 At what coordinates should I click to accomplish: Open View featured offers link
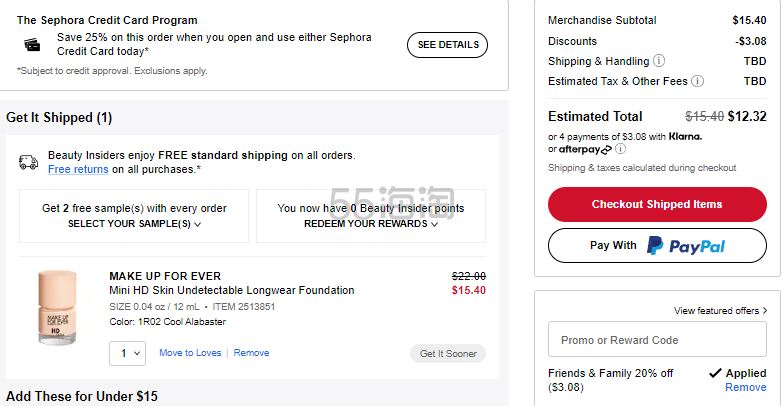(x=720, y=311)
